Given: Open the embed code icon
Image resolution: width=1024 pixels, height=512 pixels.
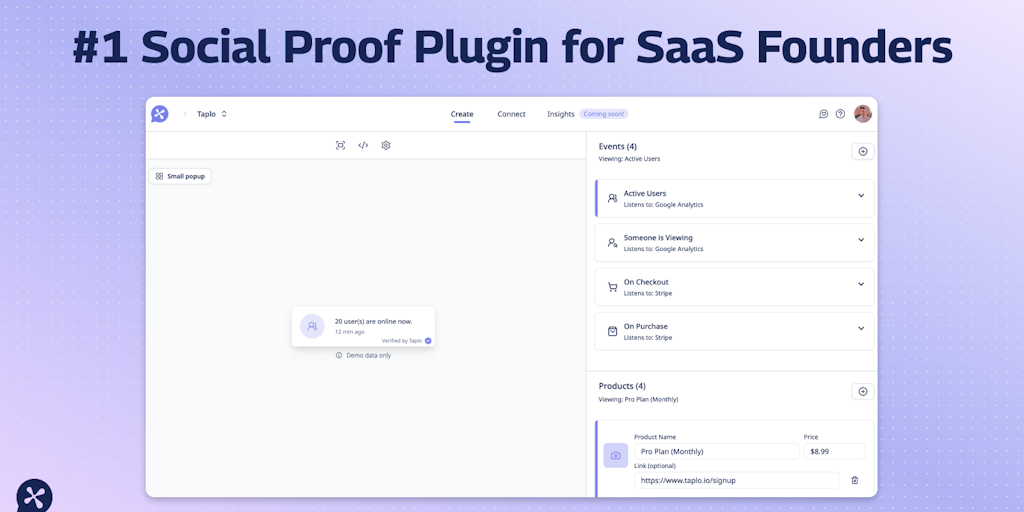Looking at the screenshot, I should click(x=363, y=145).
